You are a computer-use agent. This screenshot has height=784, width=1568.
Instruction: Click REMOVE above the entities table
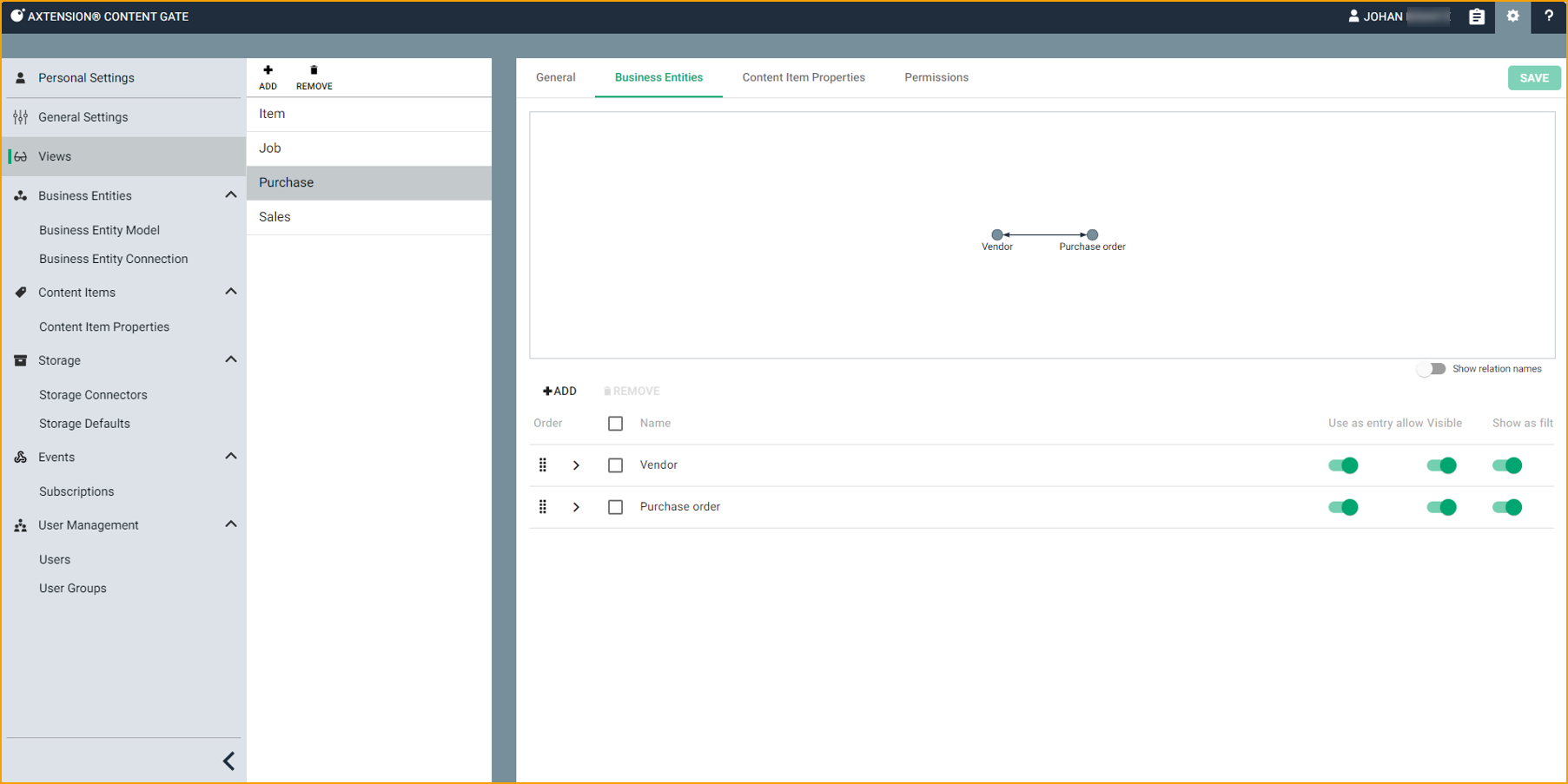(632, 392)
